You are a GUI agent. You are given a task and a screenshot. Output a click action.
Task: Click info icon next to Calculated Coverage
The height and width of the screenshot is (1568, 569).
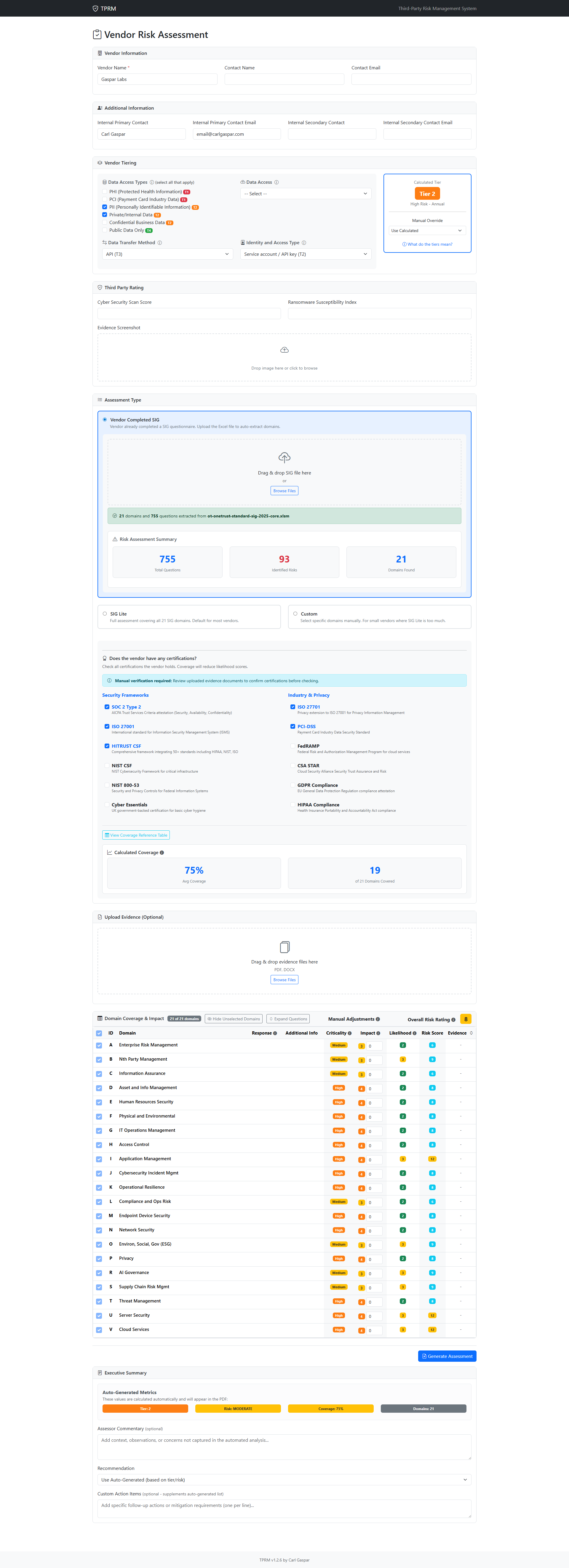tap(162, 853)
